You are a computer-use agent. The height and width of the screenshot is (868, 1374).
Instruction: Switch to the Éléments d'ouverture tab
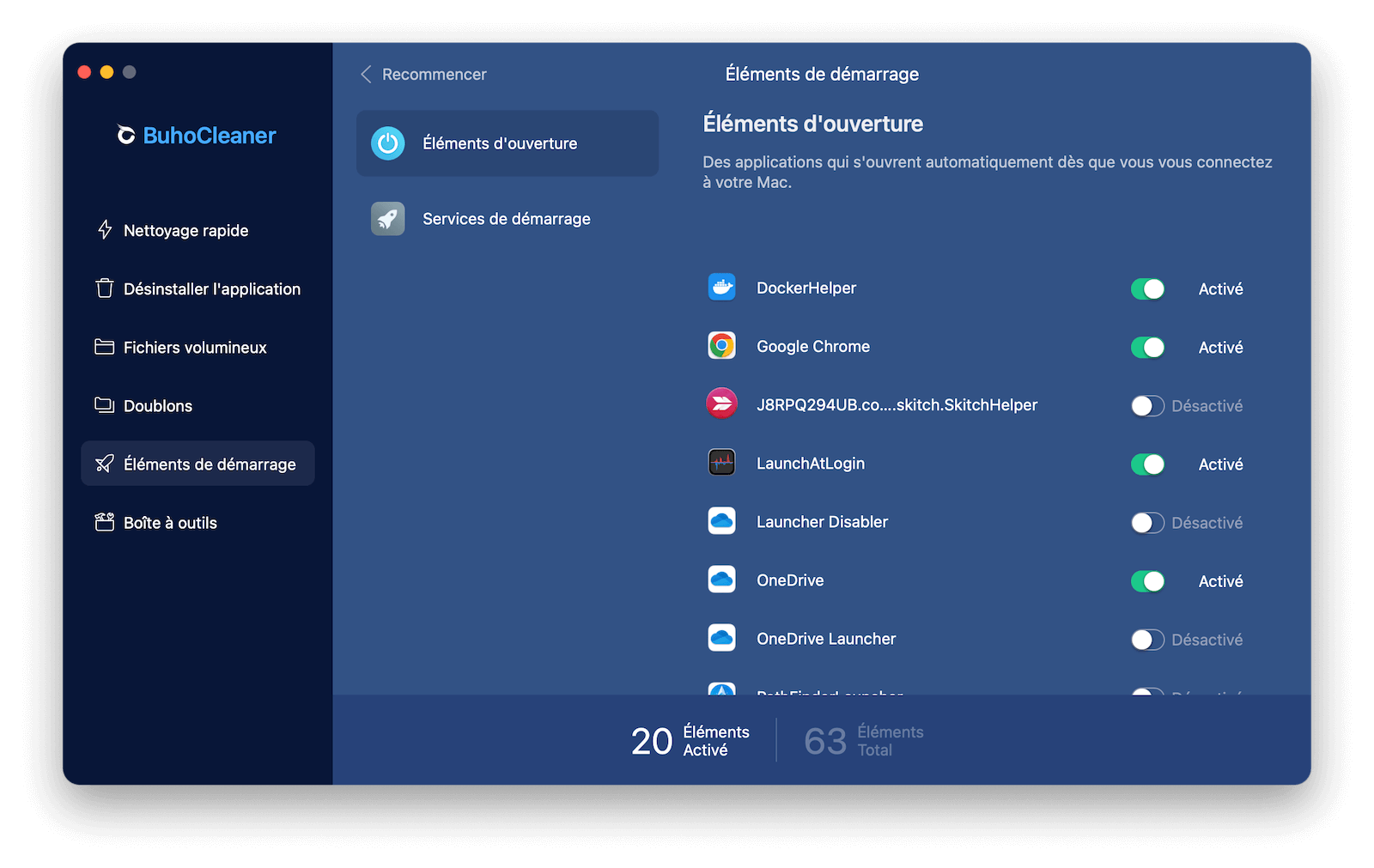[x=508, y=143]
